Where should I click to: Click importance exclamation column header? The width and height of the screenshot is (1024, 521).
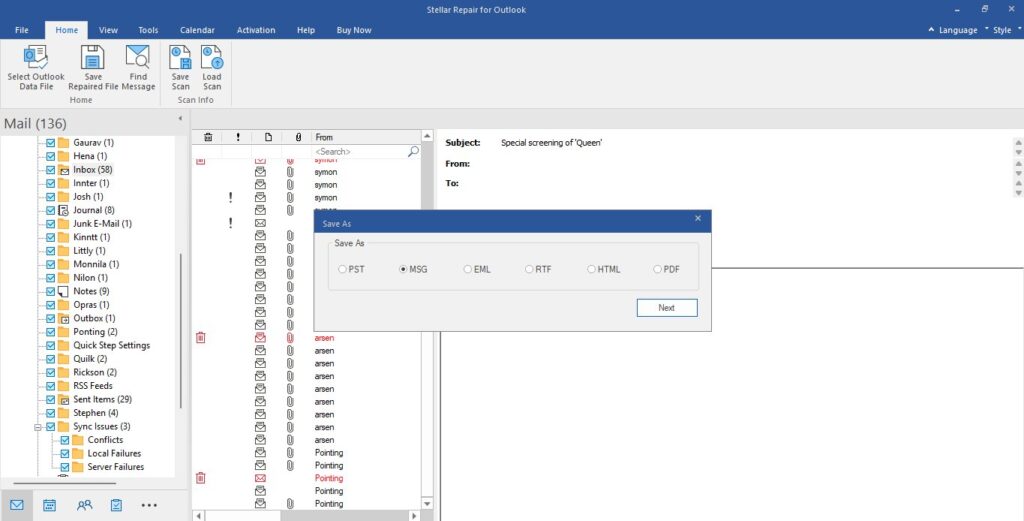click(238, 137)
